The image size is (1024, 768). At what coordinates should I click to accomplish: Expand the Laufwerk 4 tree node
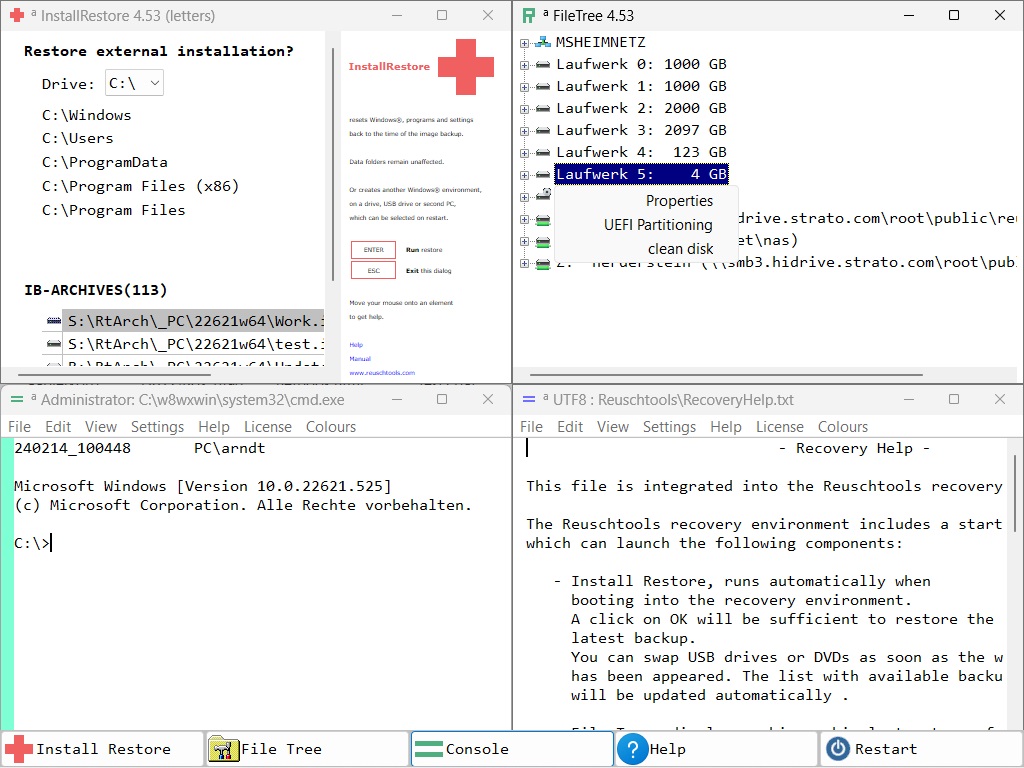click(524, 153)
